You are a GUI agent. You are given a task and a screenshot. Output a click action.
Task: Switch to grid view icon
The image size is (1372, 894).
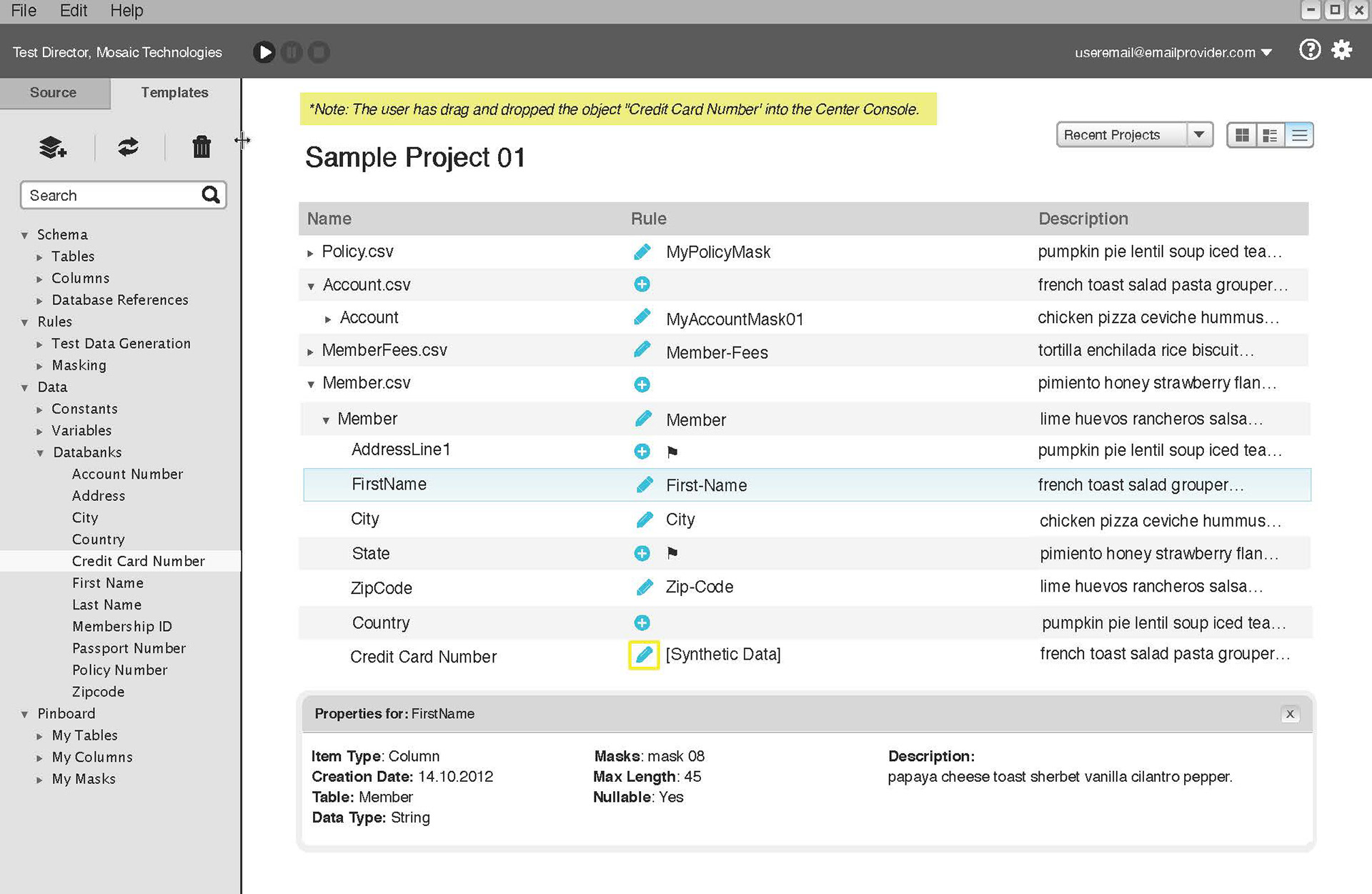(x=1243, y=135)
